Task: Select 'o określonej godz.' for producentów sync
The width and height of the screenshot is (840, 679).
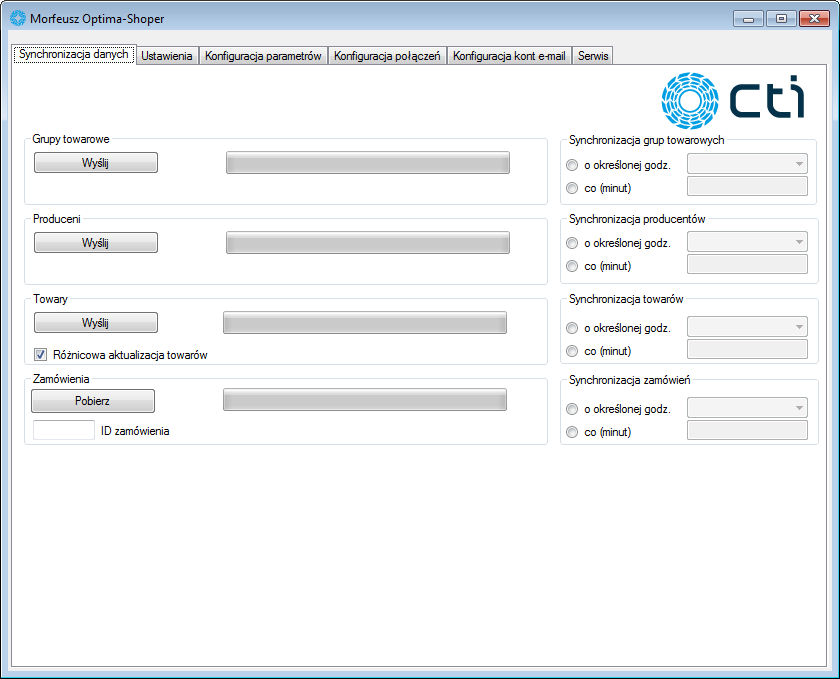Action: [572, 243]
